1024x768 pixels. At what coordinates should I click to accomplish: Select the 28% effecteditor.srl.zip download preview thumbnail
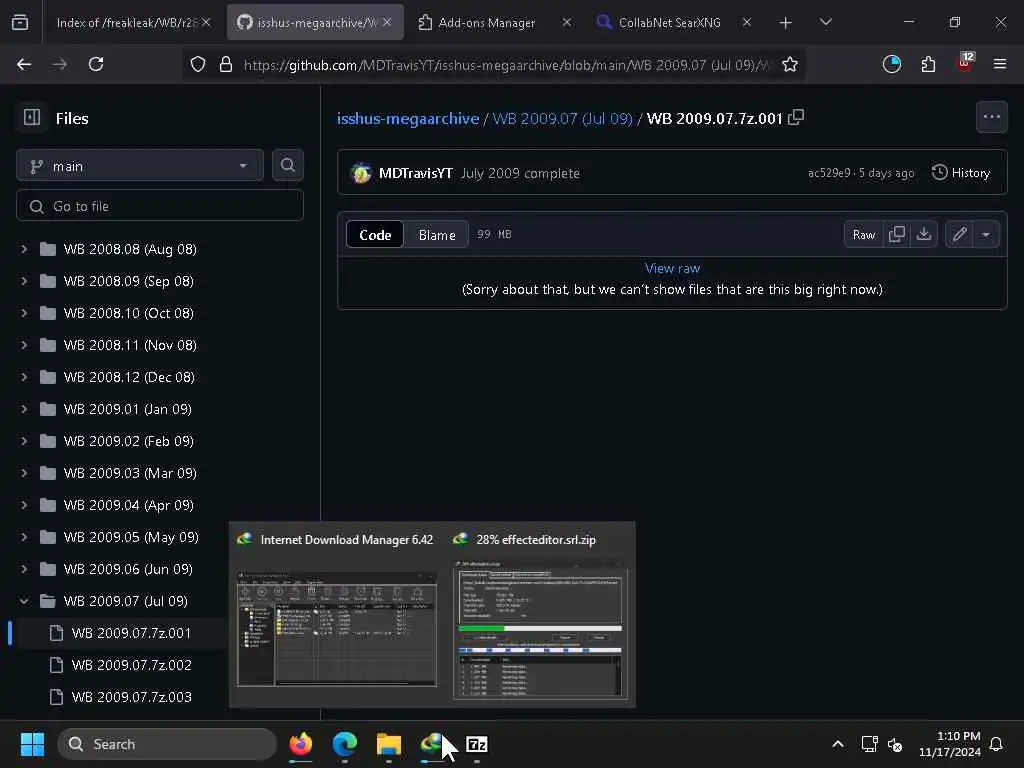click(540, 615)
